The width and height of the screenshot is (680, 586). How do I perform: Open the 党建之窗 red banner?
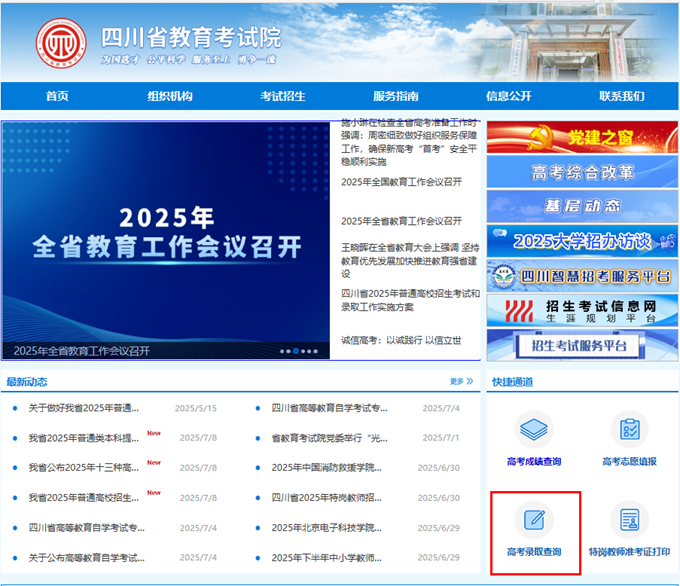(x=582, y=137)
